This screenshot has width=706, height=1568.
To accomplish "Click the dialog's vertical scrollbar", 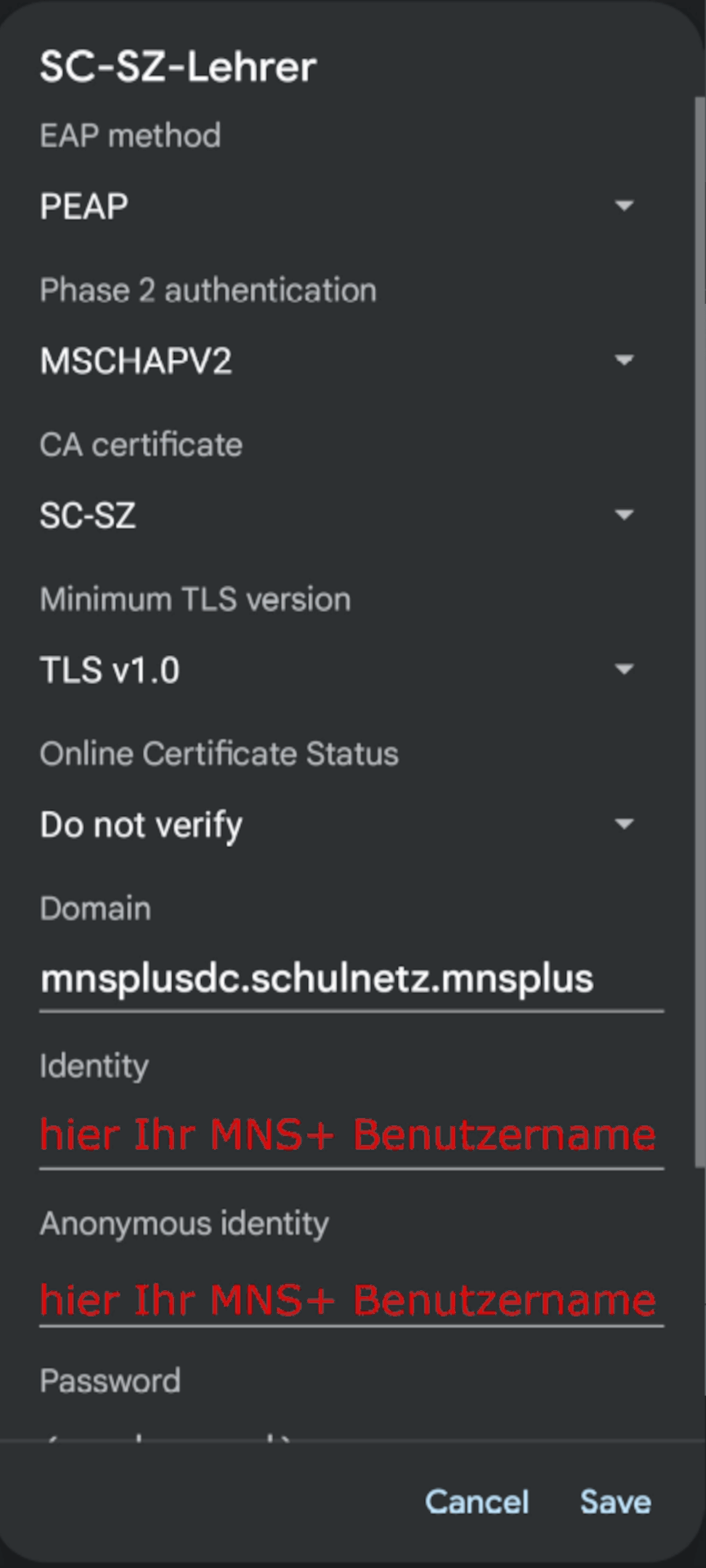I will pos(699,629).
